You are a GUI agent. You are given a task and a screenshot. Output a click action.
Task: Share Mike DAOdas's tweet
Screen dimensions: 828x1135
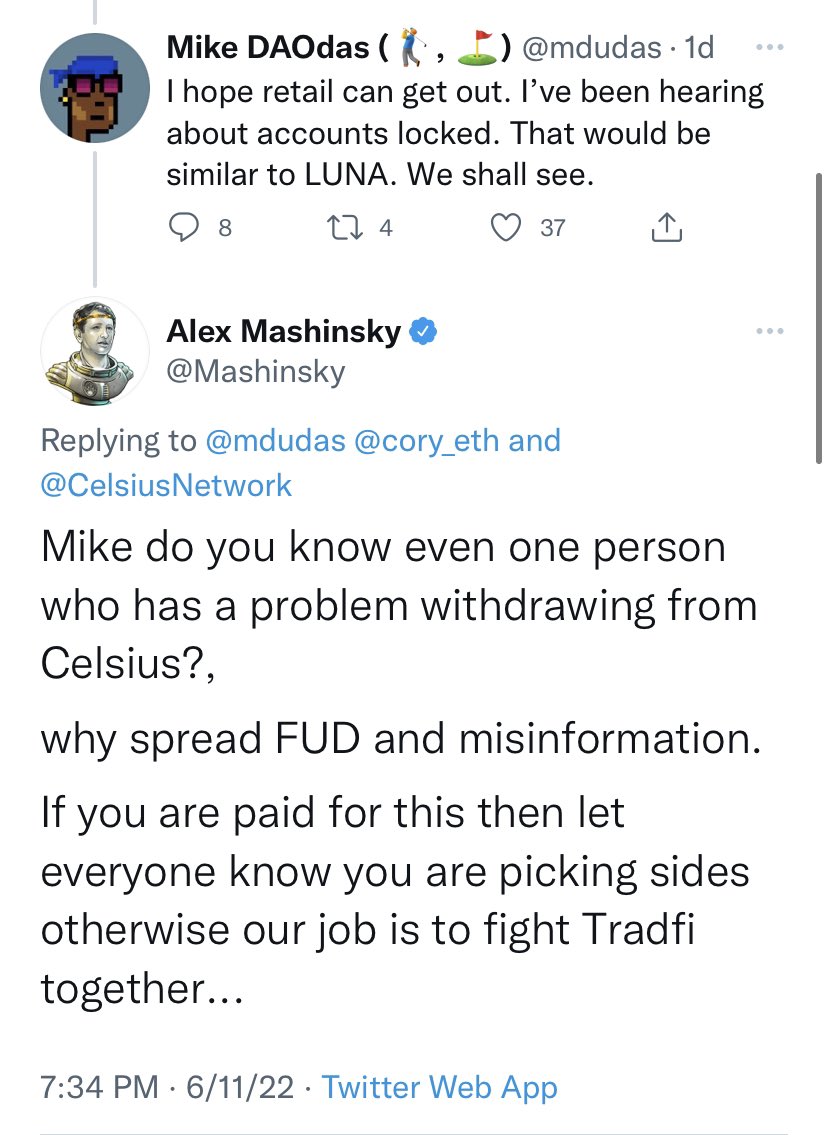[x=665, y=229]
